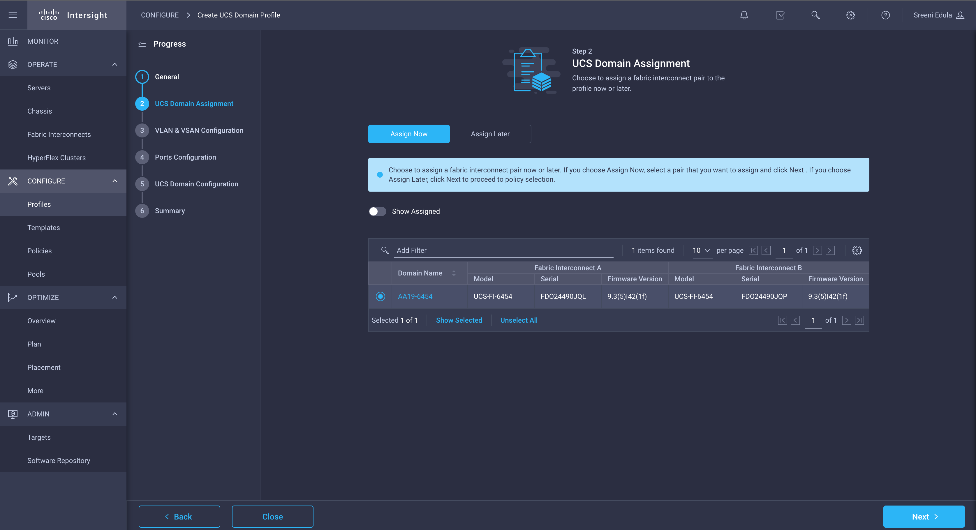Viewport: 976px width, 530px height.
Task: Collapse the Operate section
Action: (x=115, y=64)
